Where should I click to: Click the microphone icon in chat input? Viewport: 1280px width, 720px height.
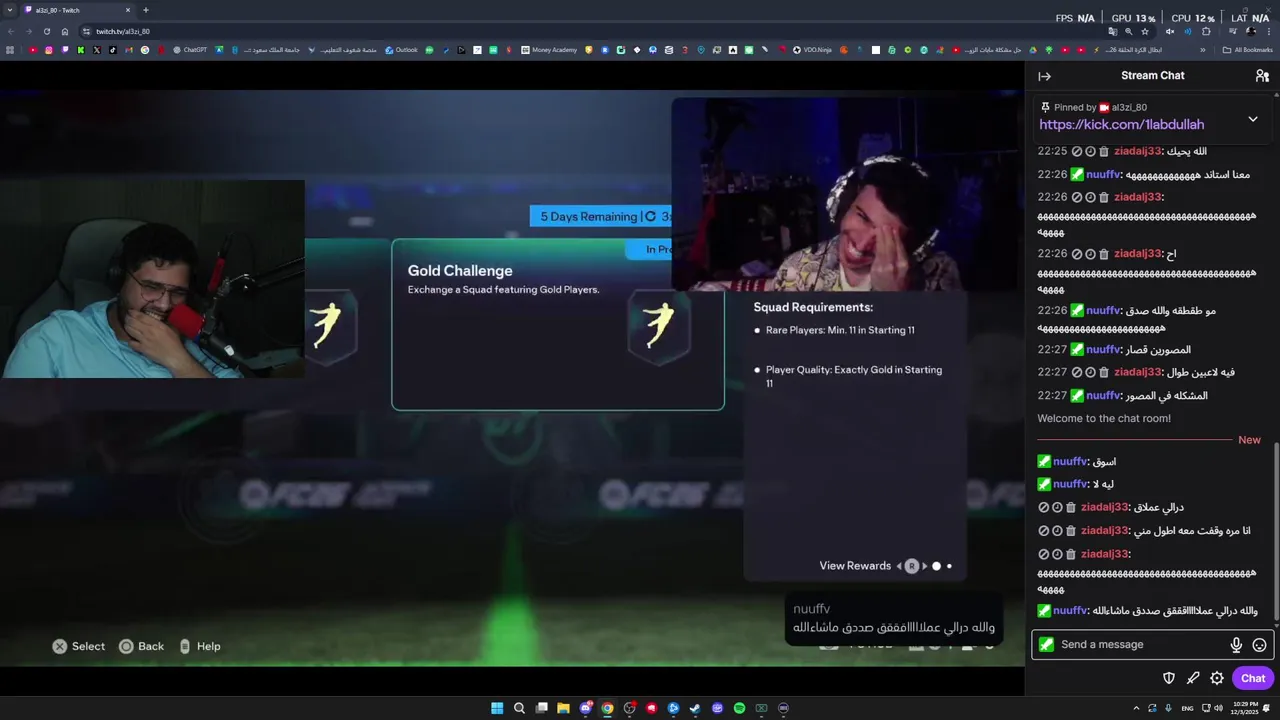[1236, 645]
